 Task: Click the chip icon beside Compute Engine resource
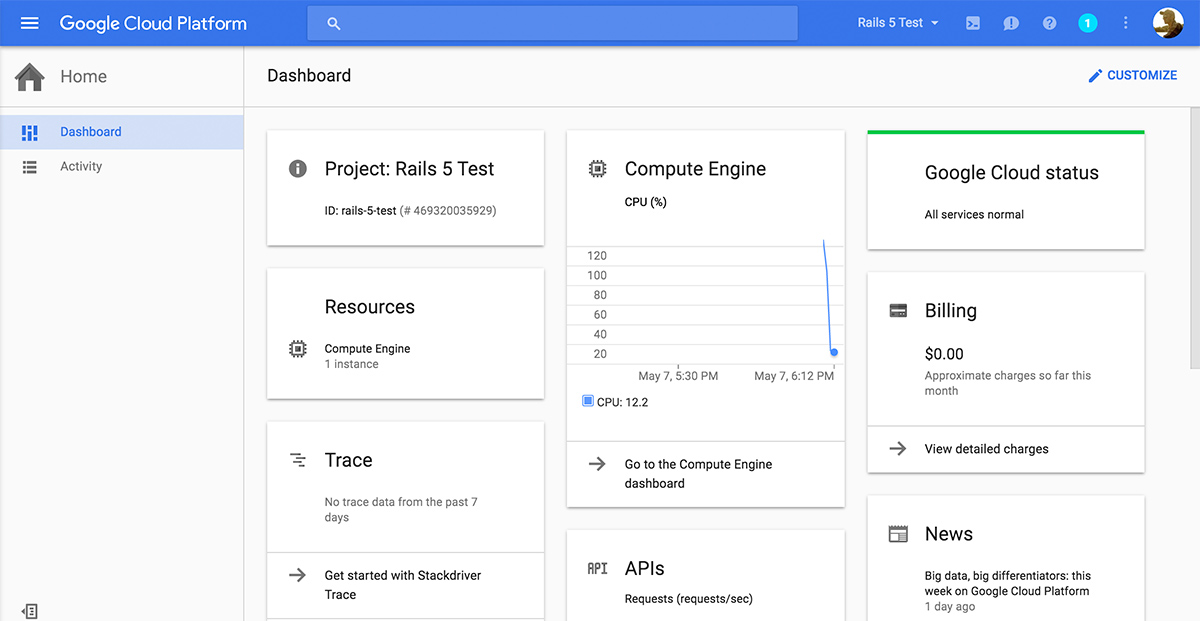(297, 349)
